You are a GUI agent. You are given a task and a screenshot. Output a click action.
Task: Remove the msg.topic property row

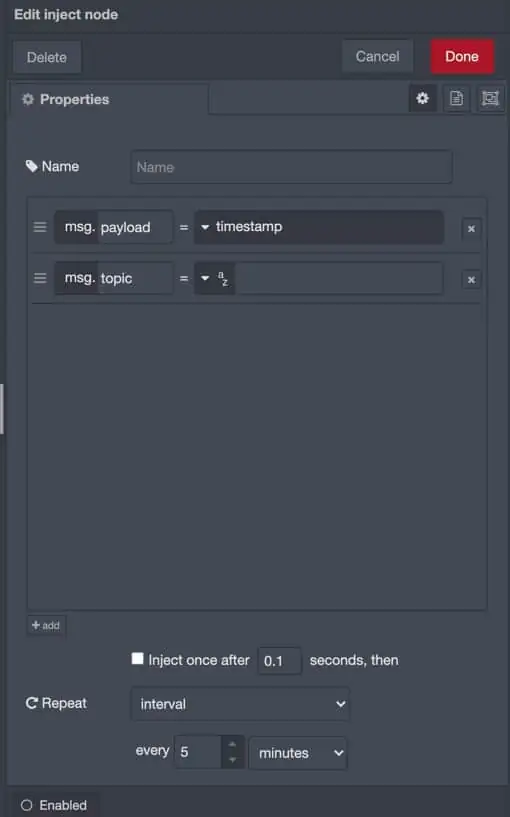[471, 280]
